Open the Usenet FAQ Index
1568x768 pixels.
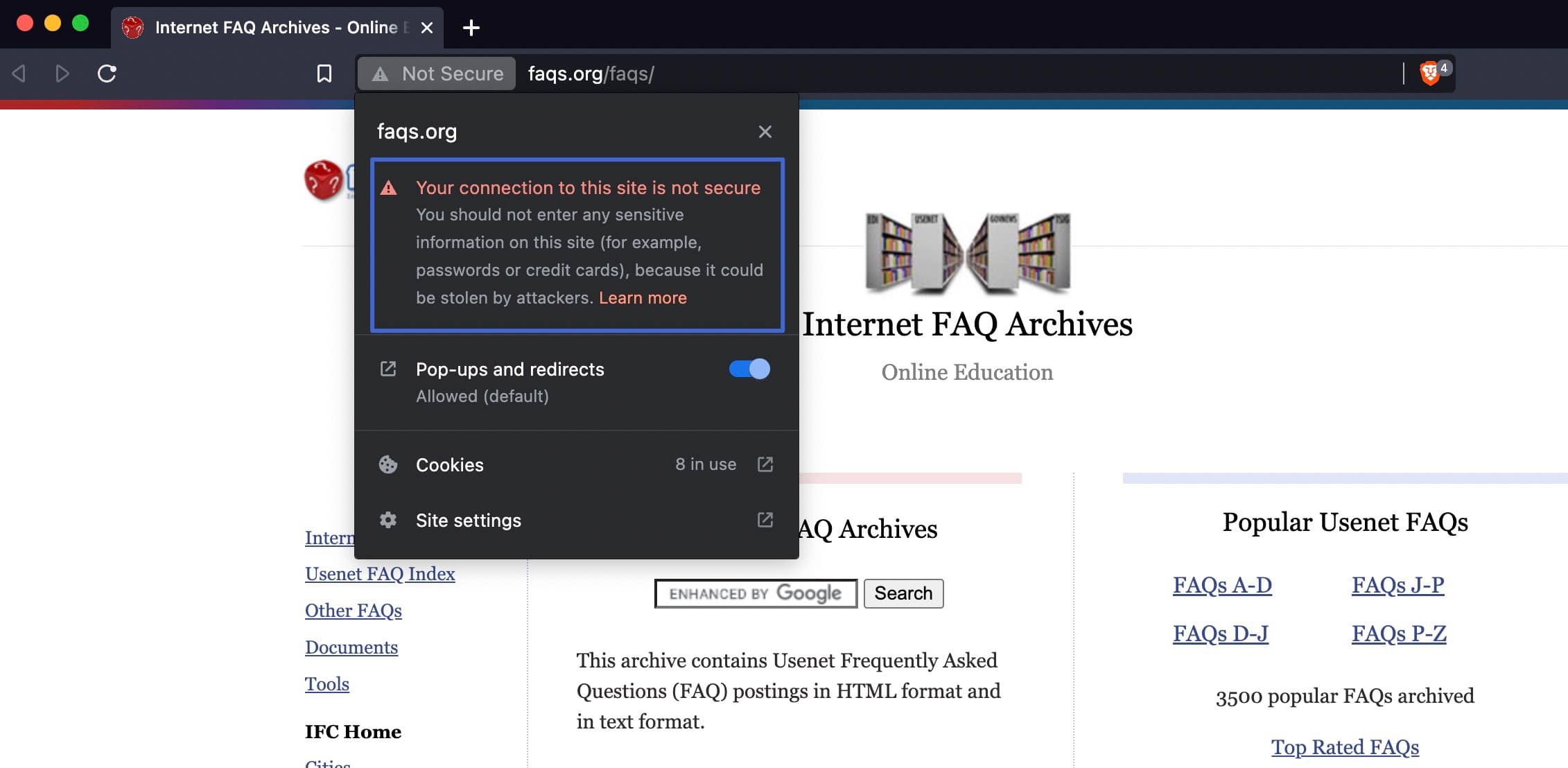click(380, 573)
